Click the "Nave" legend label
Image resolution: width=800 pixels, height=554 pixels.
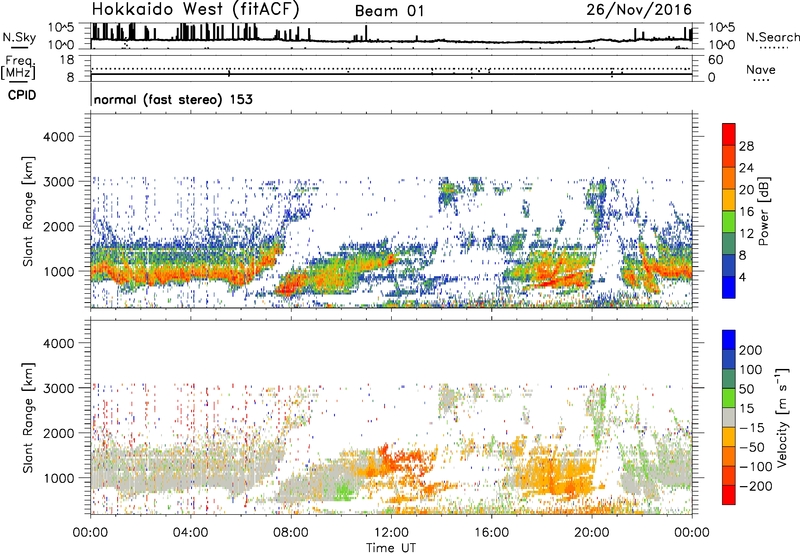[x=761, y=69]
